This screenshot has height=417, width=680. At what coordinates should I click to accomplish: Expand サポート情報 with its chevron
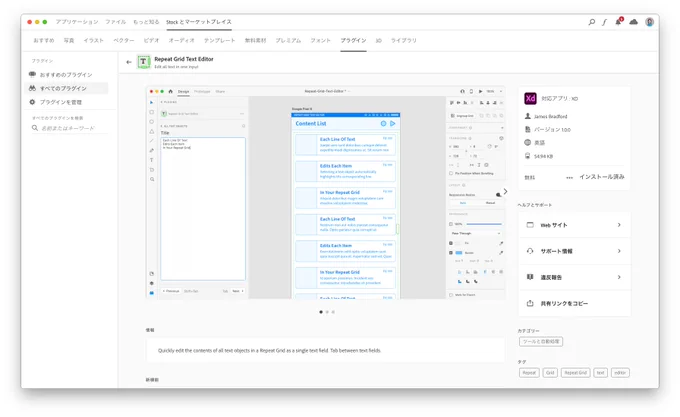tap(619, 251)
